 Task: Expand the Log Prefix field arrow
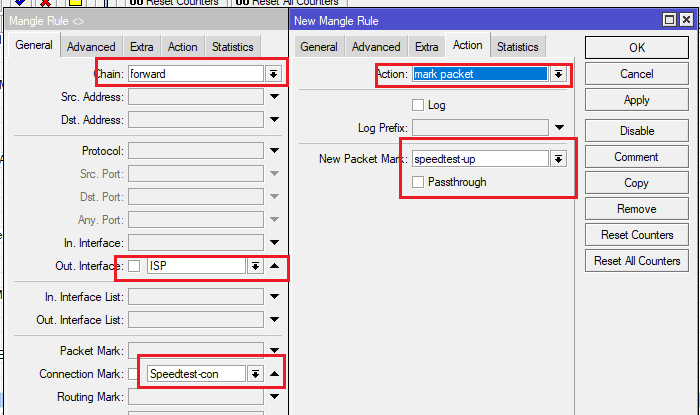(559, 128)
